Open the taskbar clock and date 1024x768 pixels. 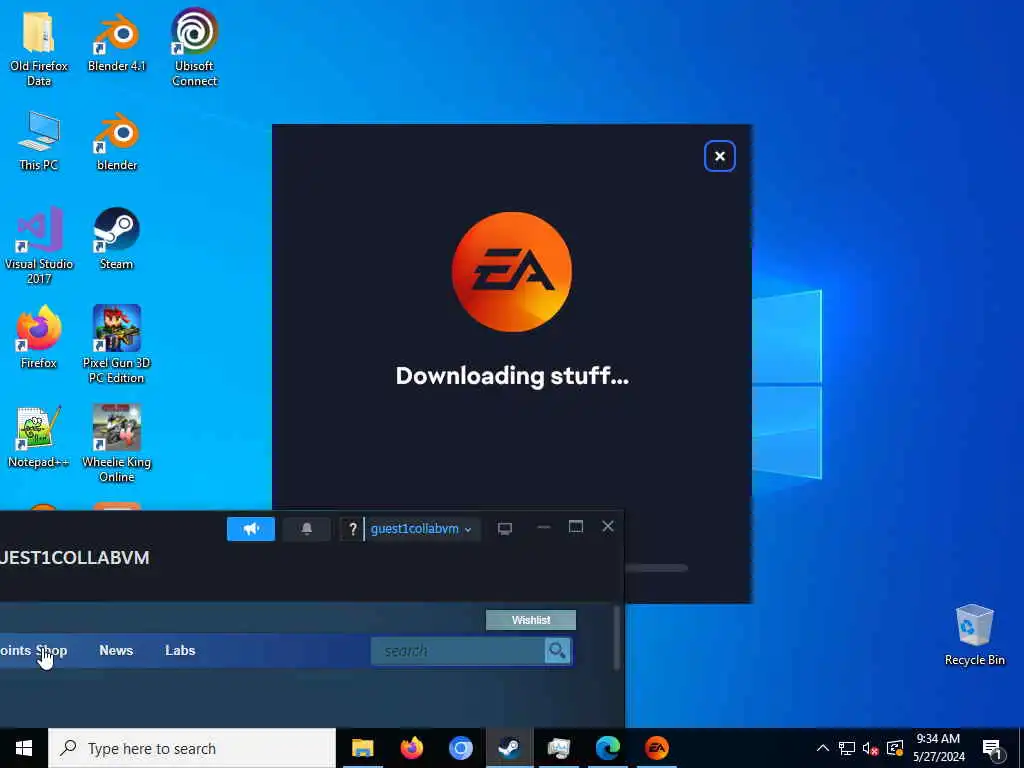point(938,748)
